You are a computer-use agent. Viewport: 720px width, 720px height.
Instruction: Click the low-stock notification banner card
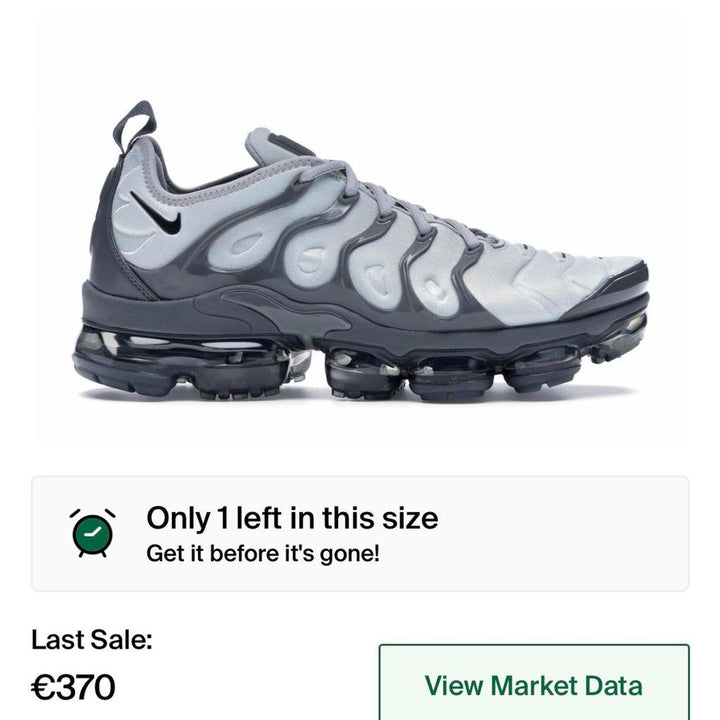(360, 534)
